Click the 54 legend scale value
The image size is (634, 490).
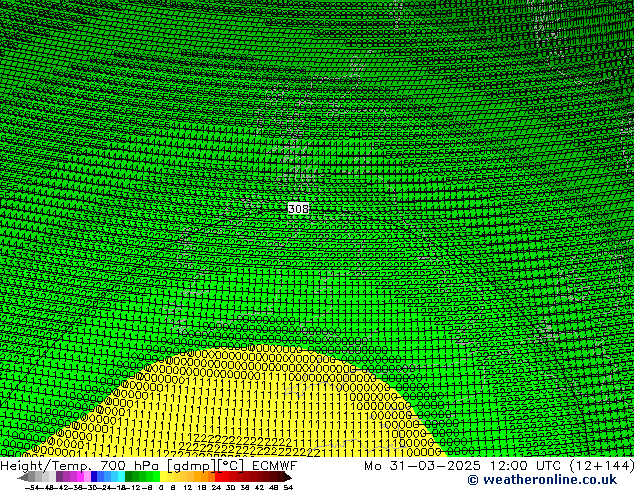(288, 488)
